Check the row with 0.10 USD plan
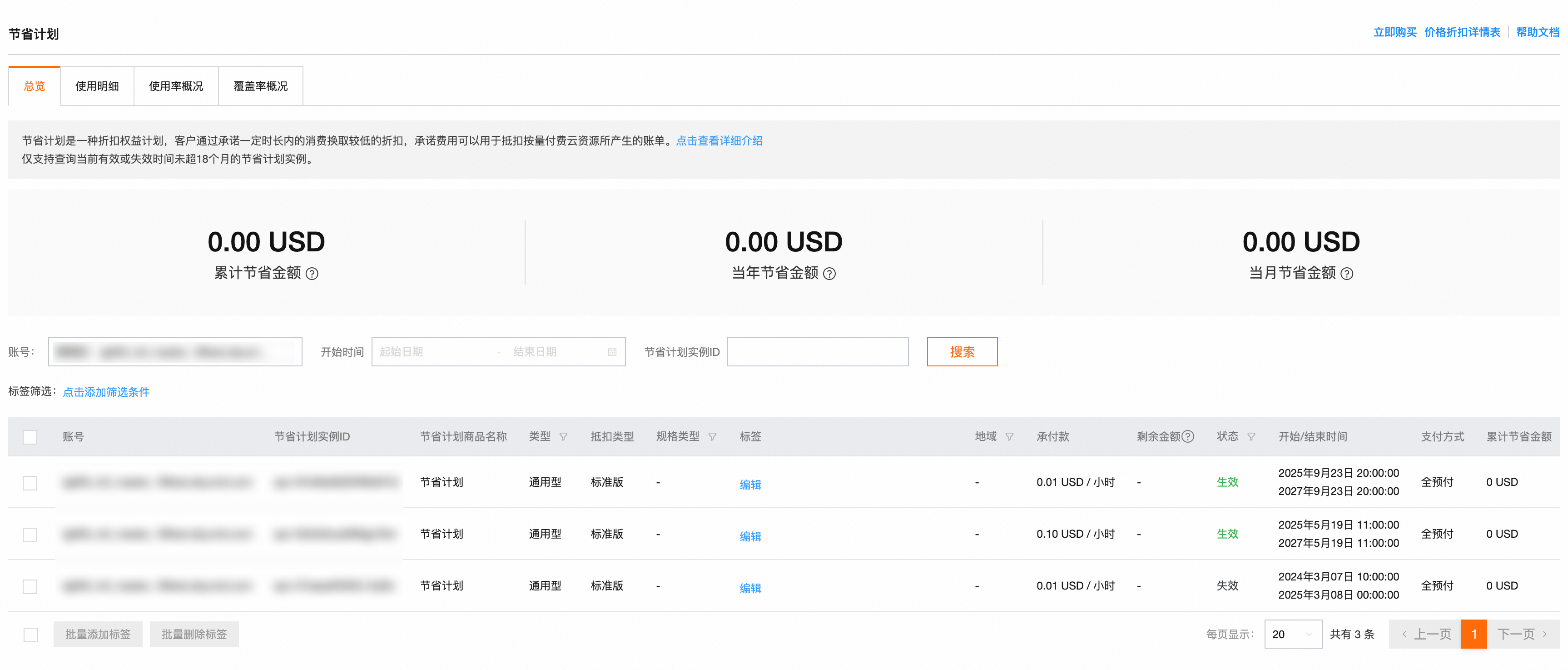 [x=30, y=534]
